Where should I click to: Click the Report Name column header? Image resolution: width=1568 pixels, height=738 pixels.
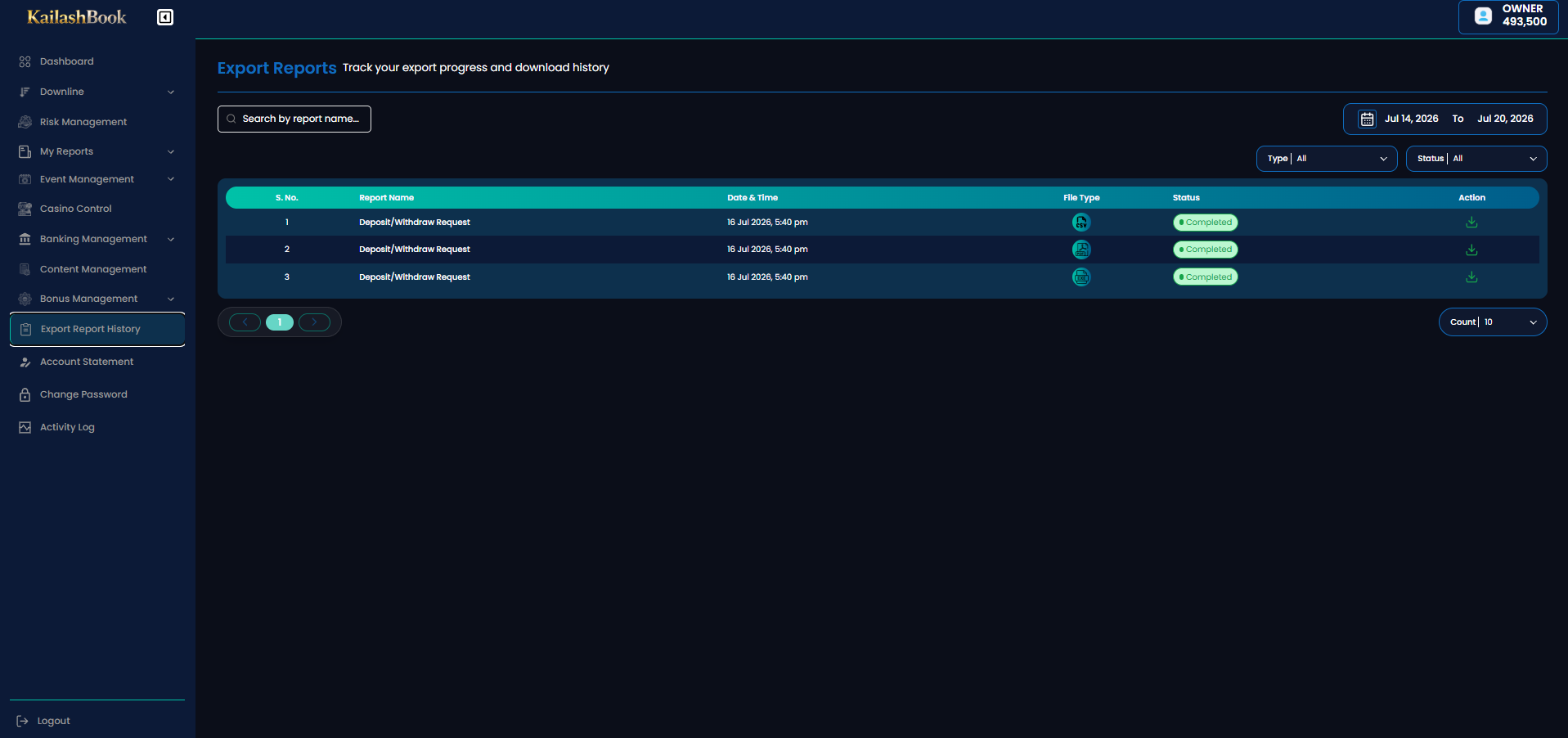[x=386, y=198]
